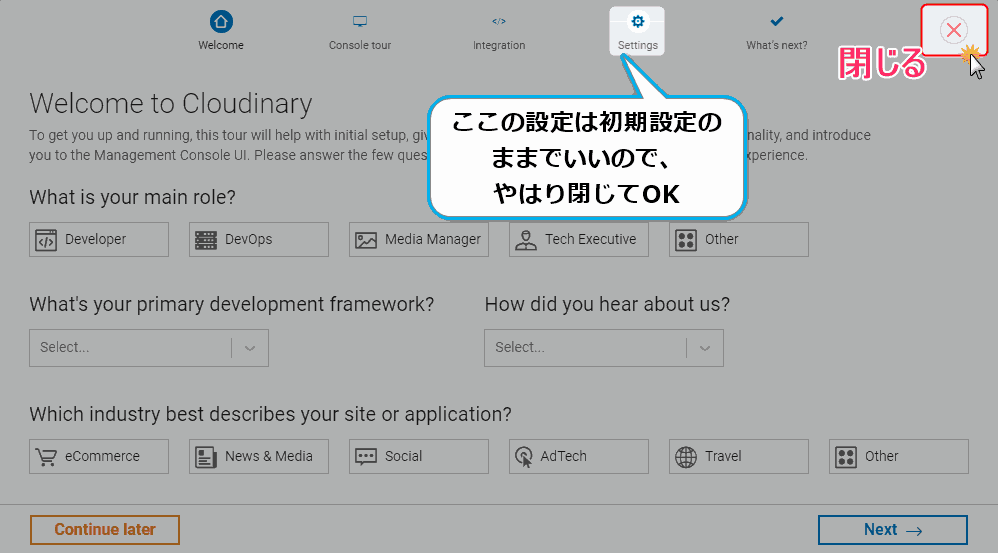Go to the Settings step label
The image size is (998, 553).
(637, 45)
